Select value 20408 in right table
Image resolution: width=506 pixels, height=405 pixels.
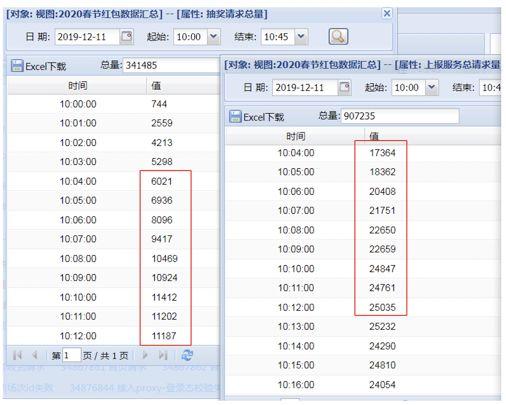(x=382, y=191)
